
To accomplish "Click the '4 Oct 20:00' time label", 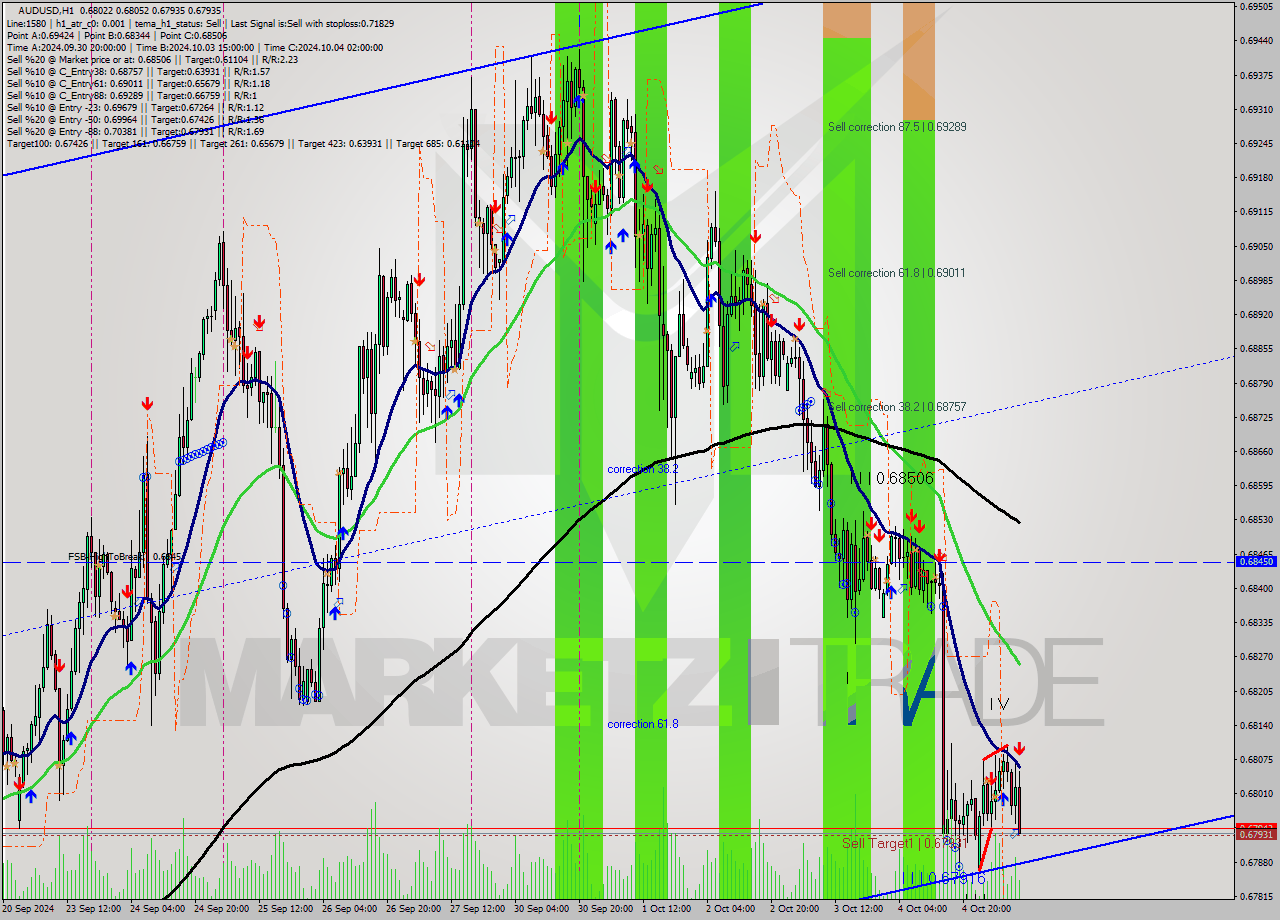I will 987,909.
